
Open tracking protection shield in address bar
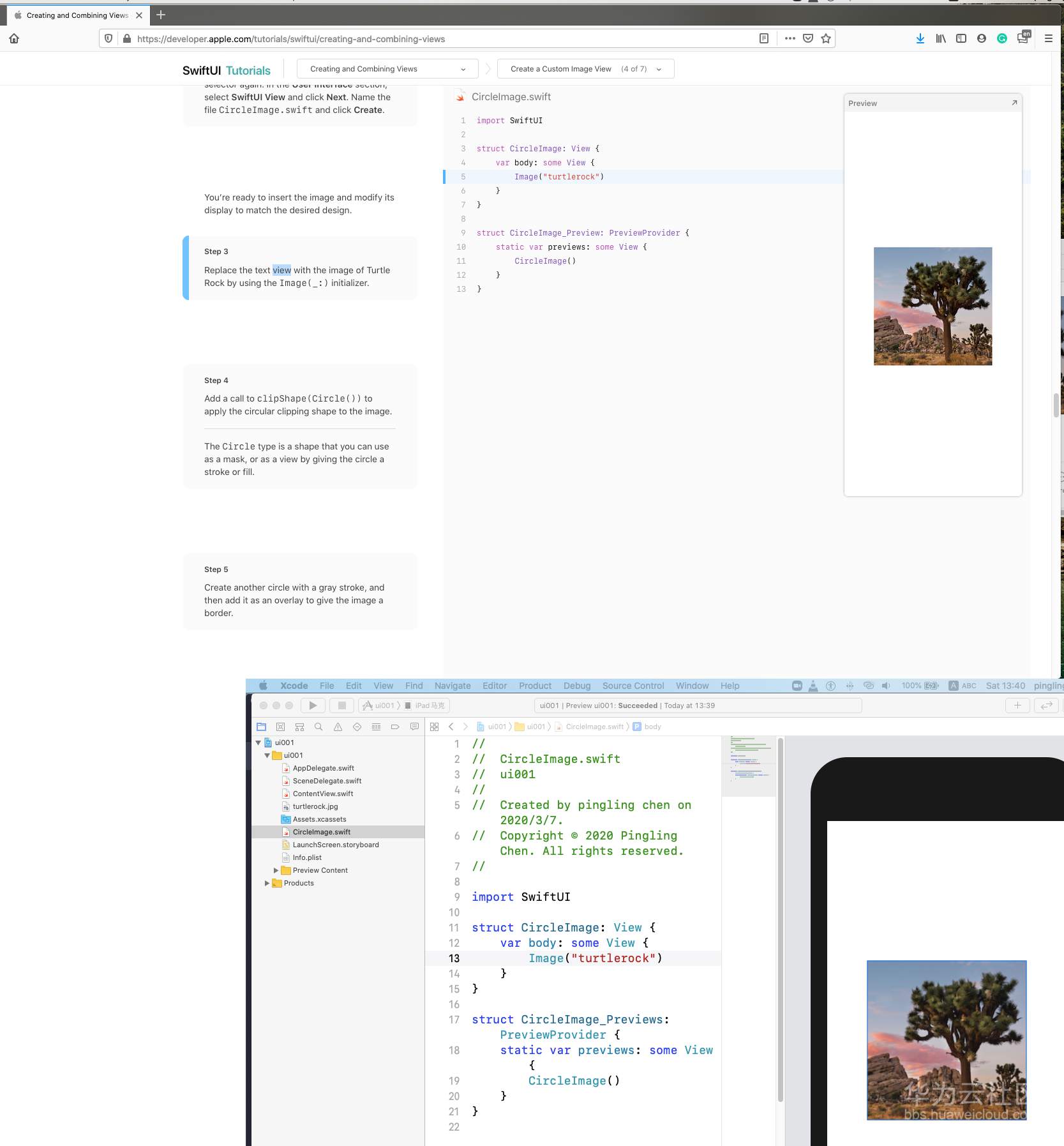click(109, 38)
